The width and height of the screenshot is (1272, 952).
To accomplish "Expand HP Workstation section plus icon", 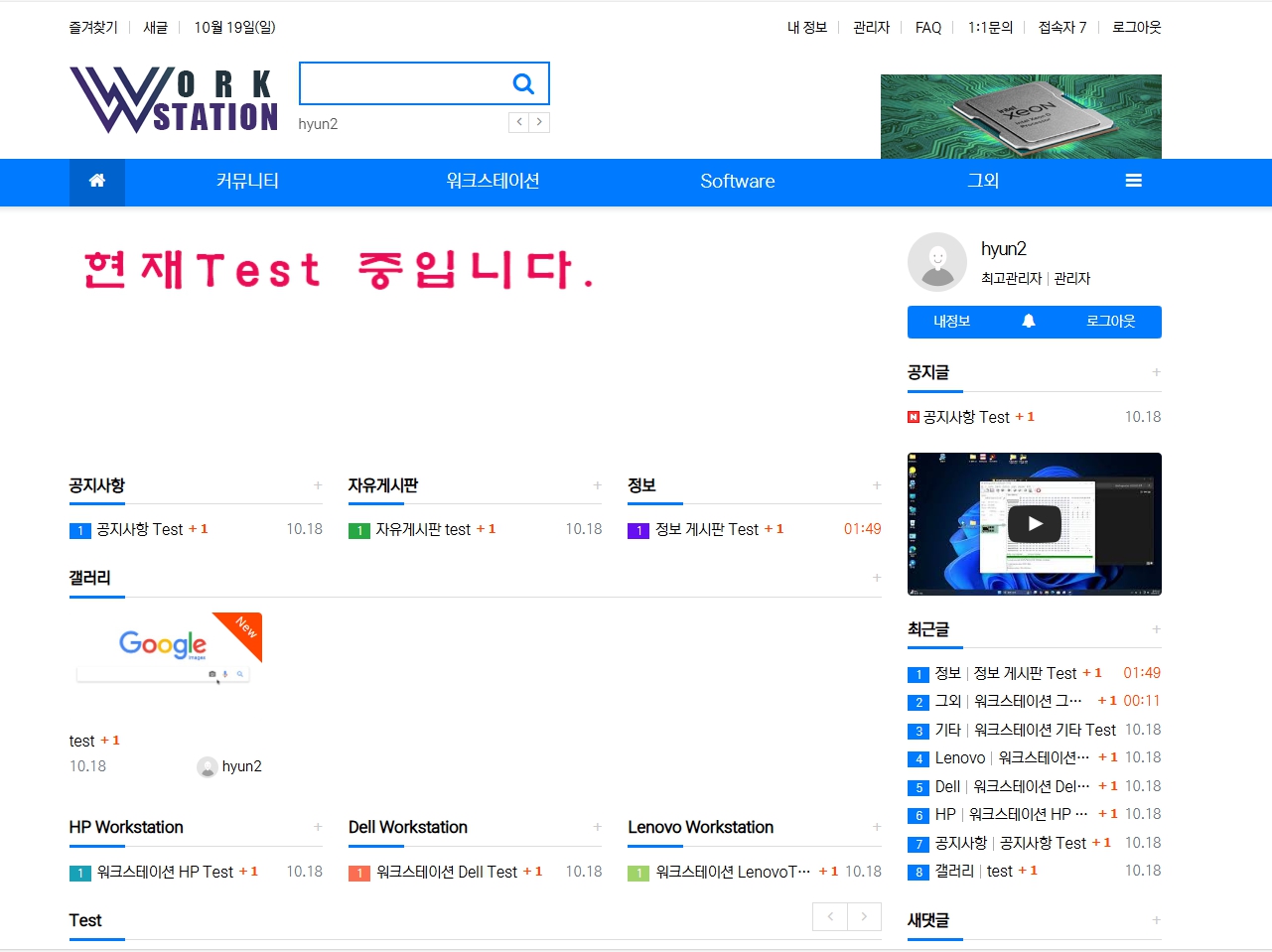I will tap(318, 827).
